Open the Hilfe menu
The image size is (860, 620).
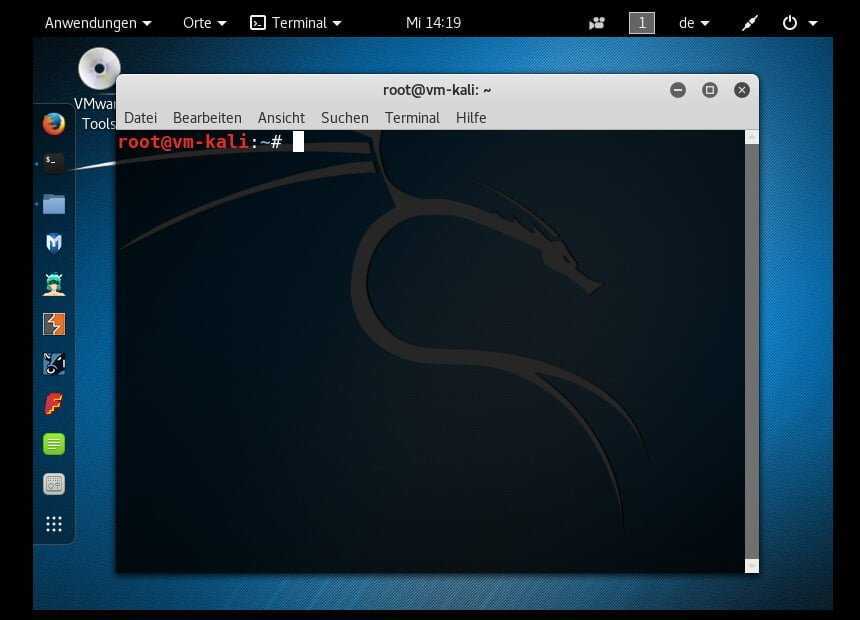tap(471, 118)
